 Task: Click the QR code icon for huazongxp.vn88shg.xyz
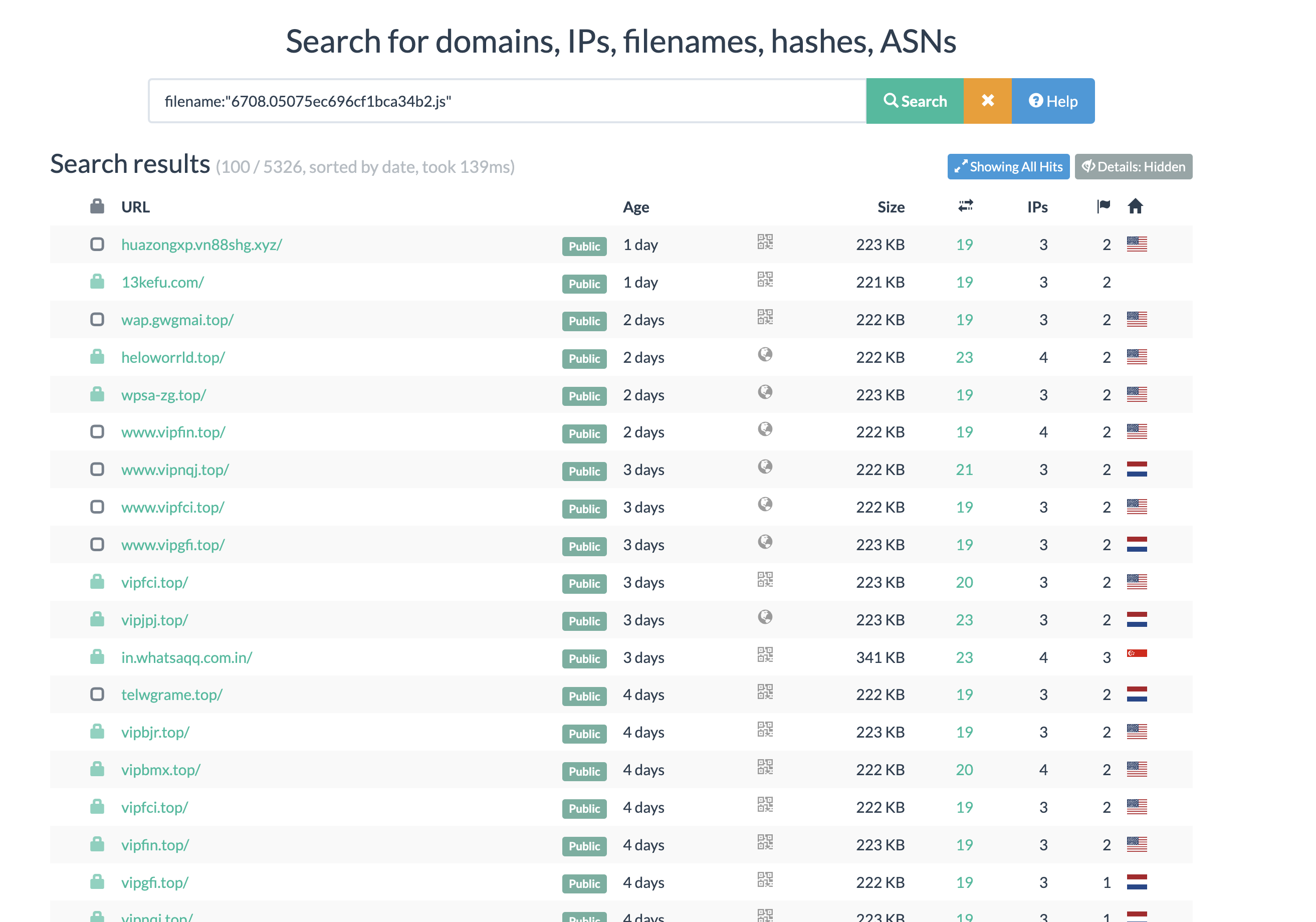(765, 242)
